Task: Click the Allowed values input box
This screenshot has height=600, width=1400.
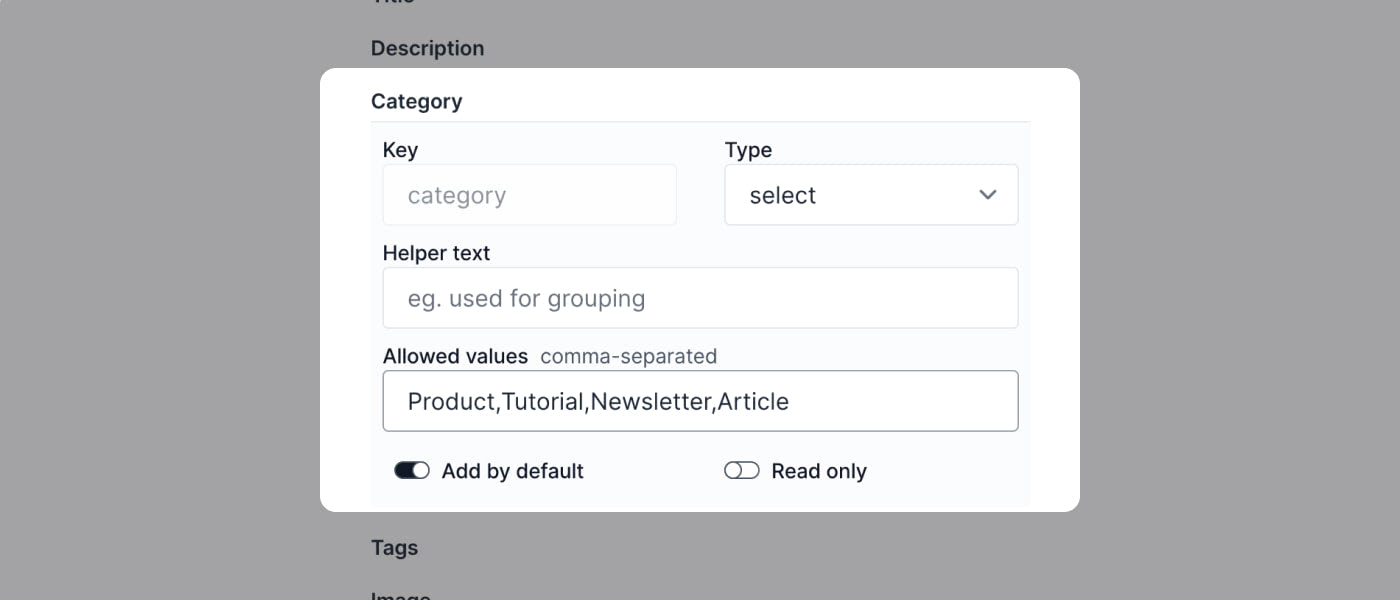Action: pyautogui.click(x=700, y=401)
